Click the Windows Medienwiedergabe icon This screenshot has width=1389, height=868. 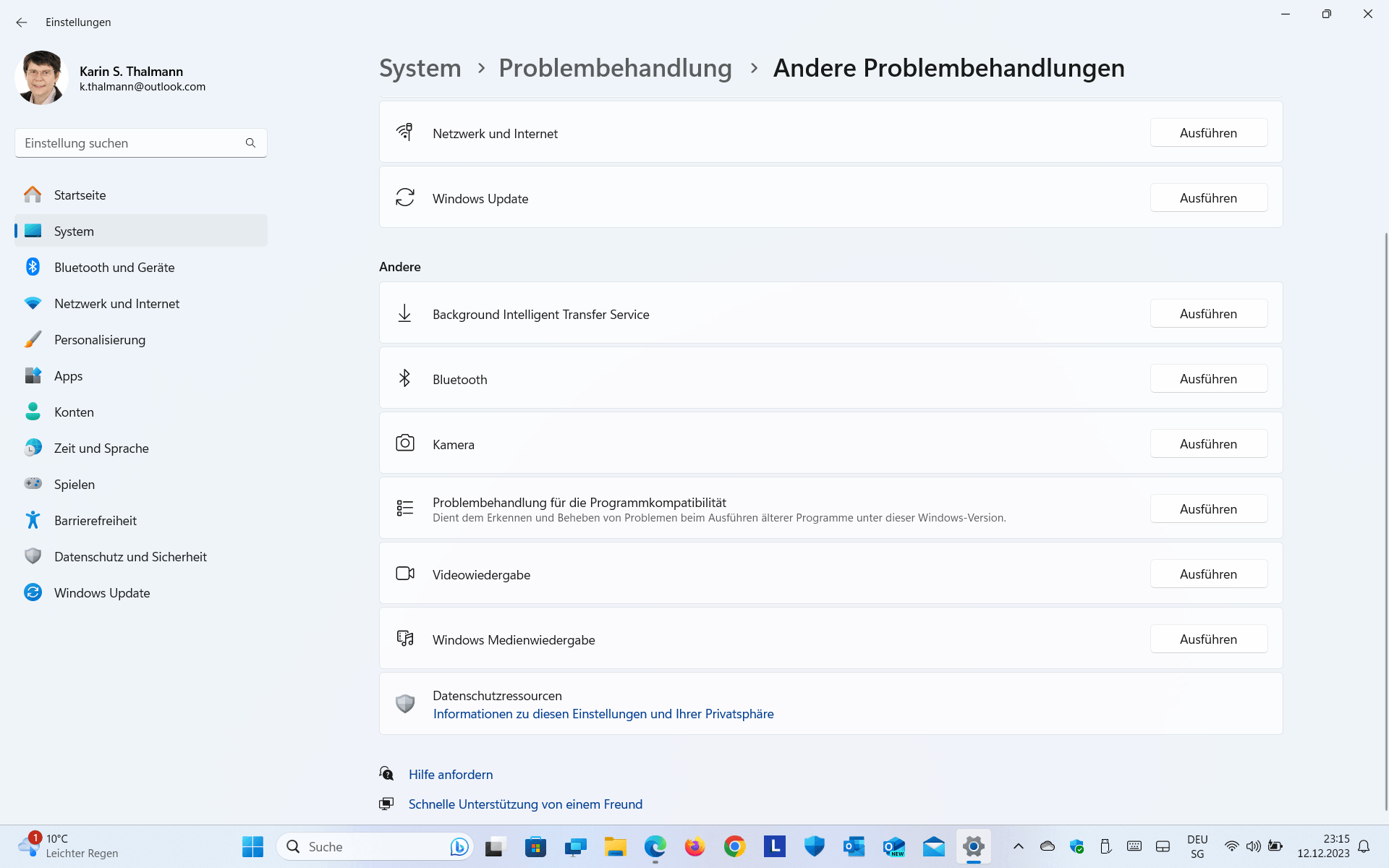click(404, 639)
